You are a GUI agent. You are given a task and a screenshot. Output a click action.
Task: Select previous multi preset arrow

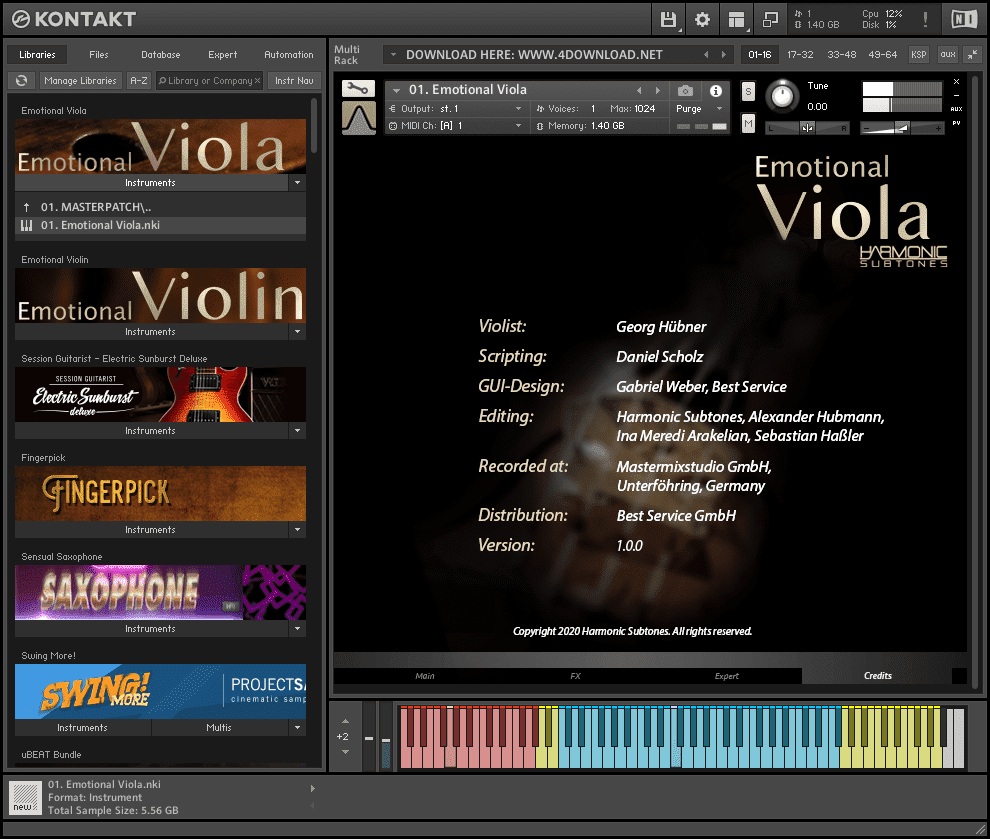click(x=706, y=55)
